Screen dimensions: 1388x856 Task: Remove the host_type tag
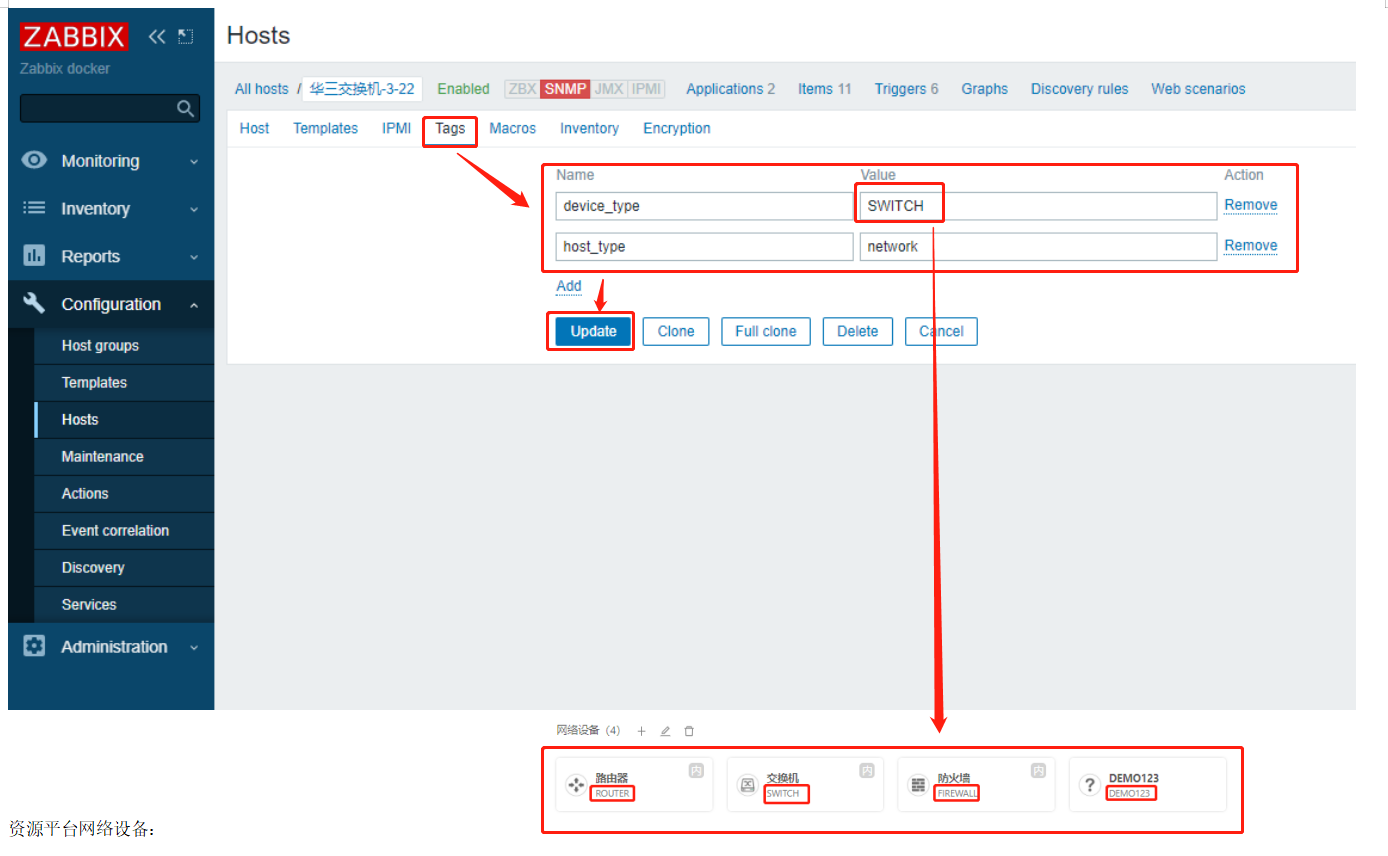click(x=1251, y=245)
